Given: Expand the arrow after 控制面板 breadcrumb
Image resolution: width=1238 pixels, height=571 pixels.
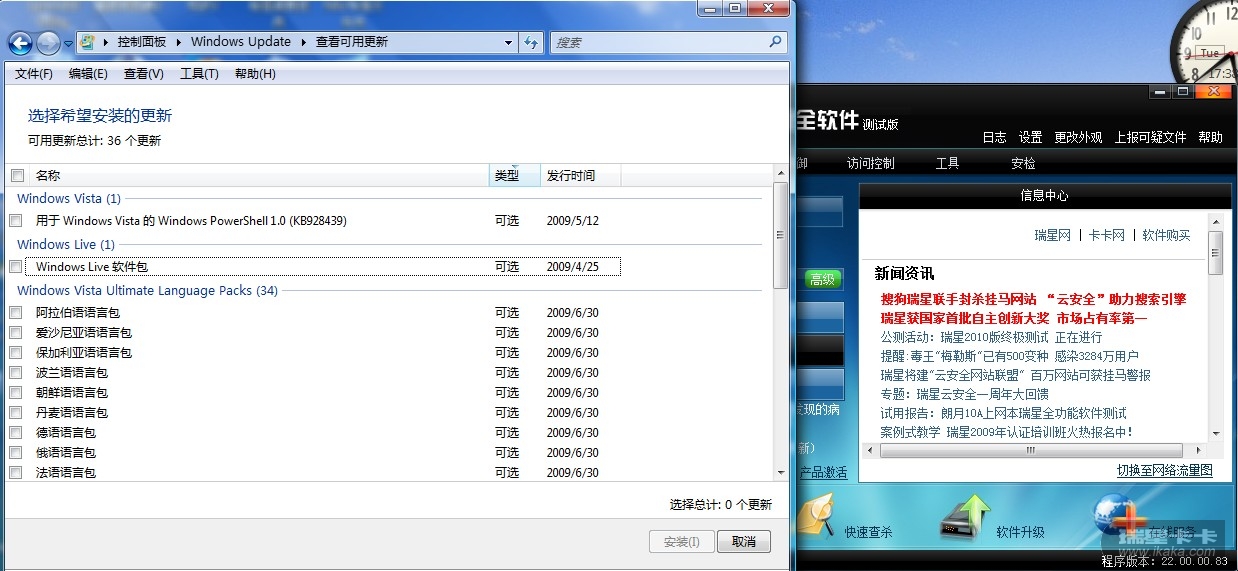Looking at the screenshot, I should (180, 42).
